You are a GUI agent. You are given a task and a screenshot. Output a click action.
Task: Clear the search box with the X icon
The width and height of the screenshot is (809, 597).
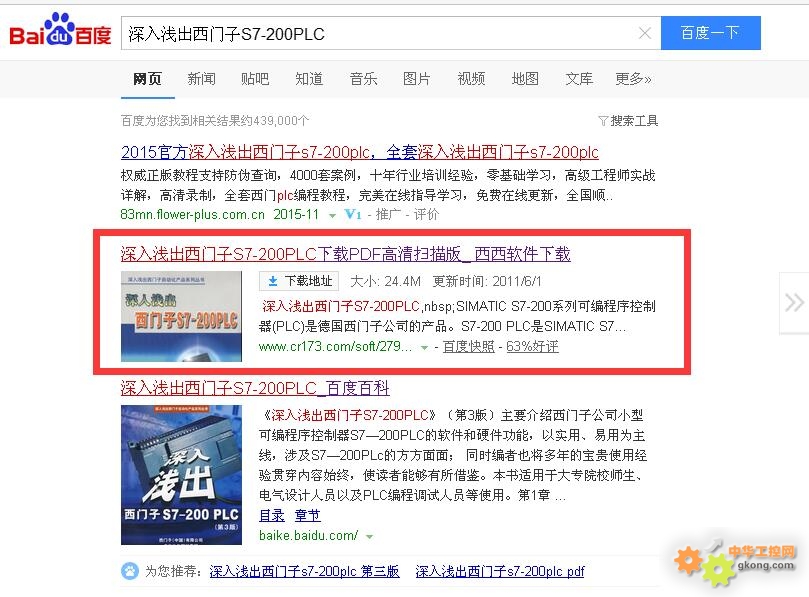[644, 34]
